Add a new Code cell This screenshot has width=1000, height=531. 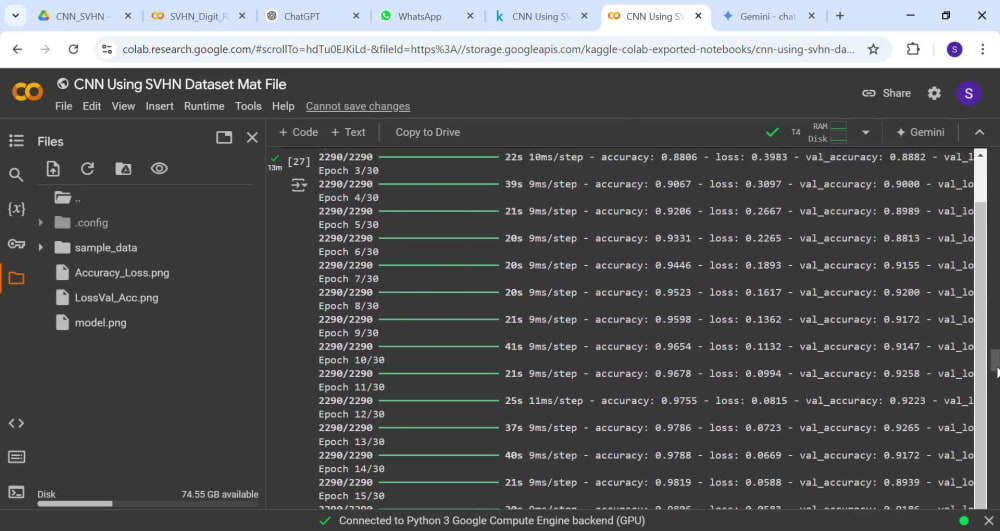click(298, 133)
